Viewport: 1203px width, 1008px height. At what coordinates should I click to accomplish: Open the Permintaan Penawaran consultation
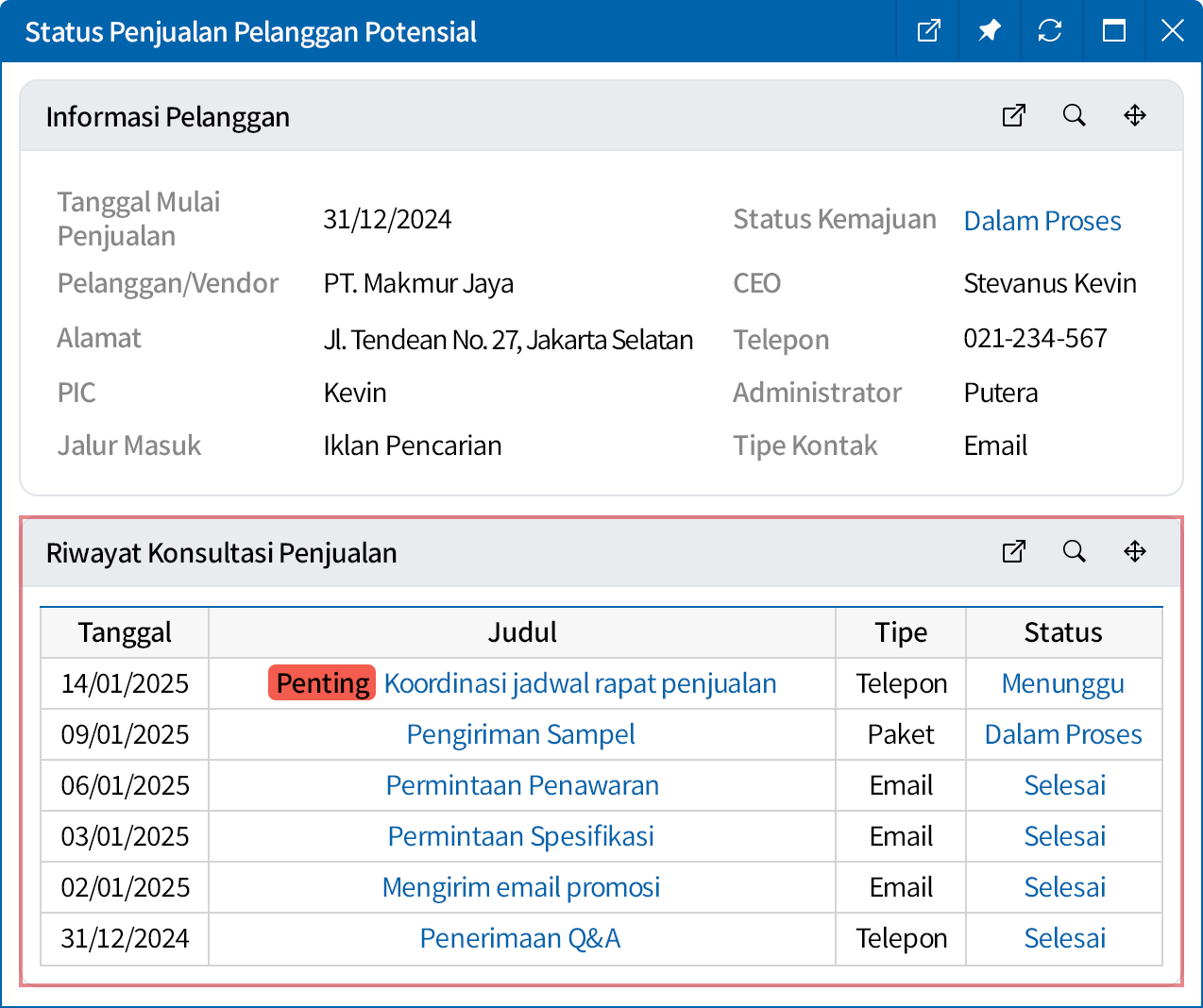point(522,785)
